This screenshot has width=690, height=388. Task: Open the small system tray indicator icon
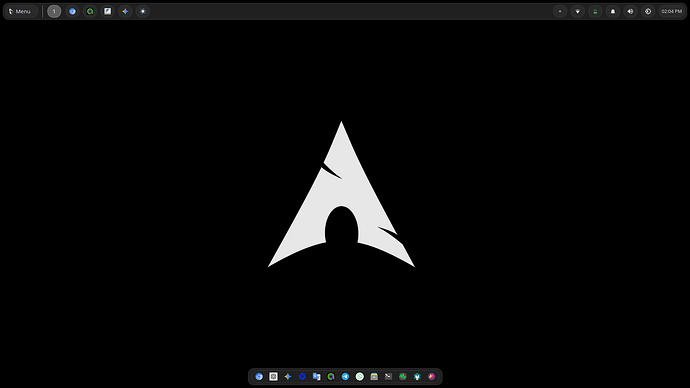click(560, 11)
